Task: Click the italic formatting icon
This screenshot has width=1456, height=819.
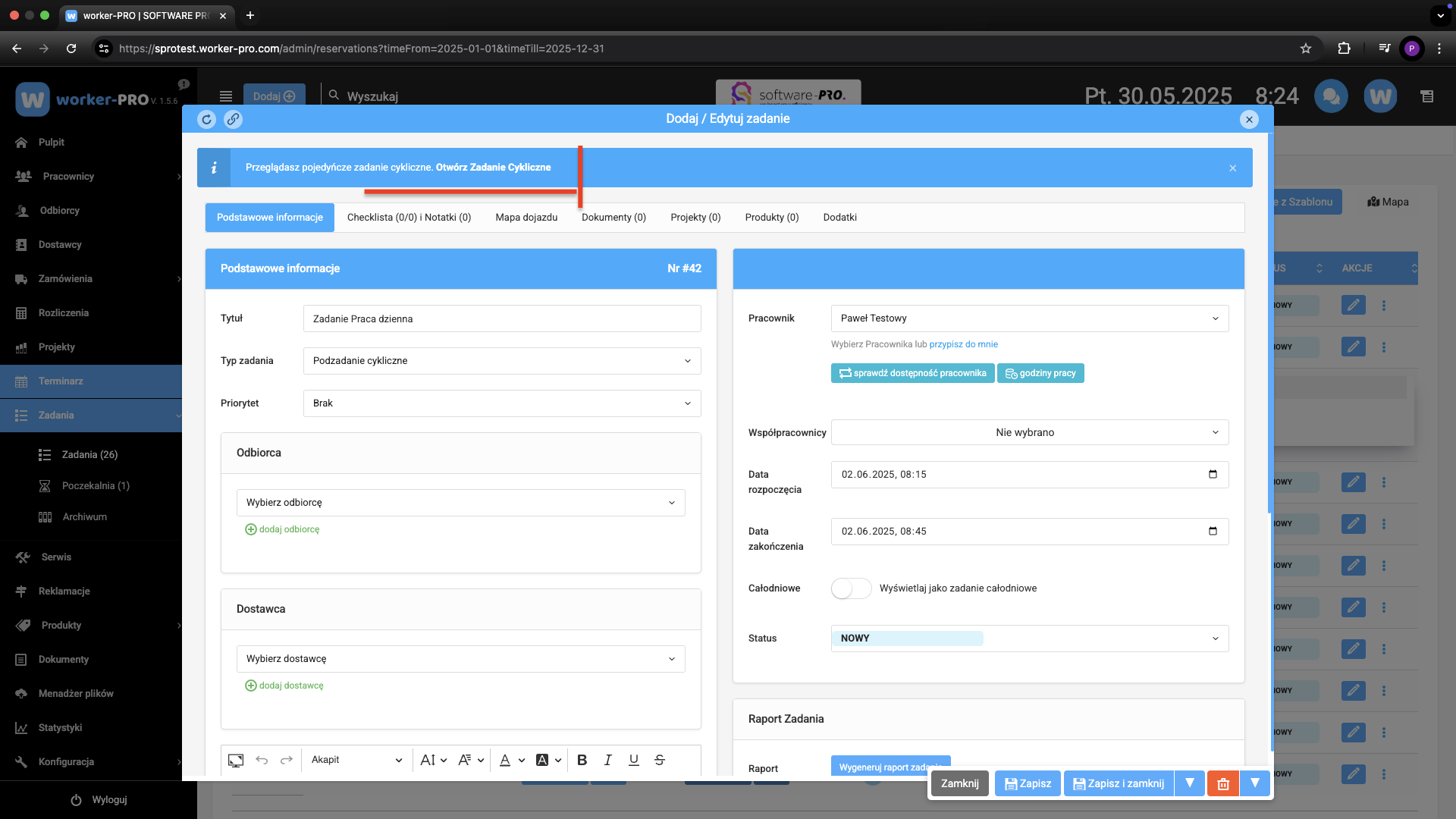Action: click(x=607, y=760)
